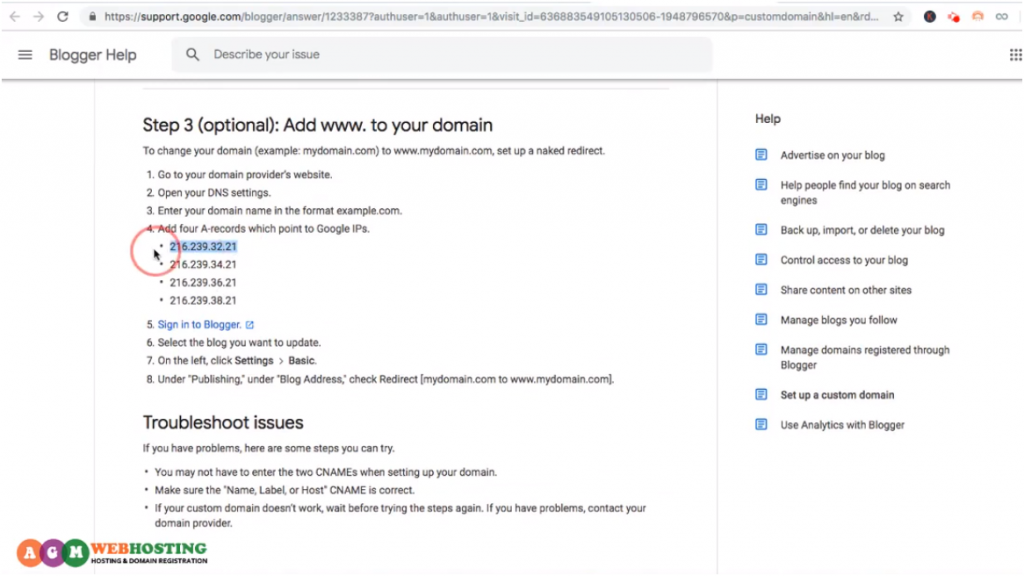Image resolution: width=1024 pixels, height=576 pixels.
Task: Reload the page with the refresh icon
Action: [x=63, y=17]
